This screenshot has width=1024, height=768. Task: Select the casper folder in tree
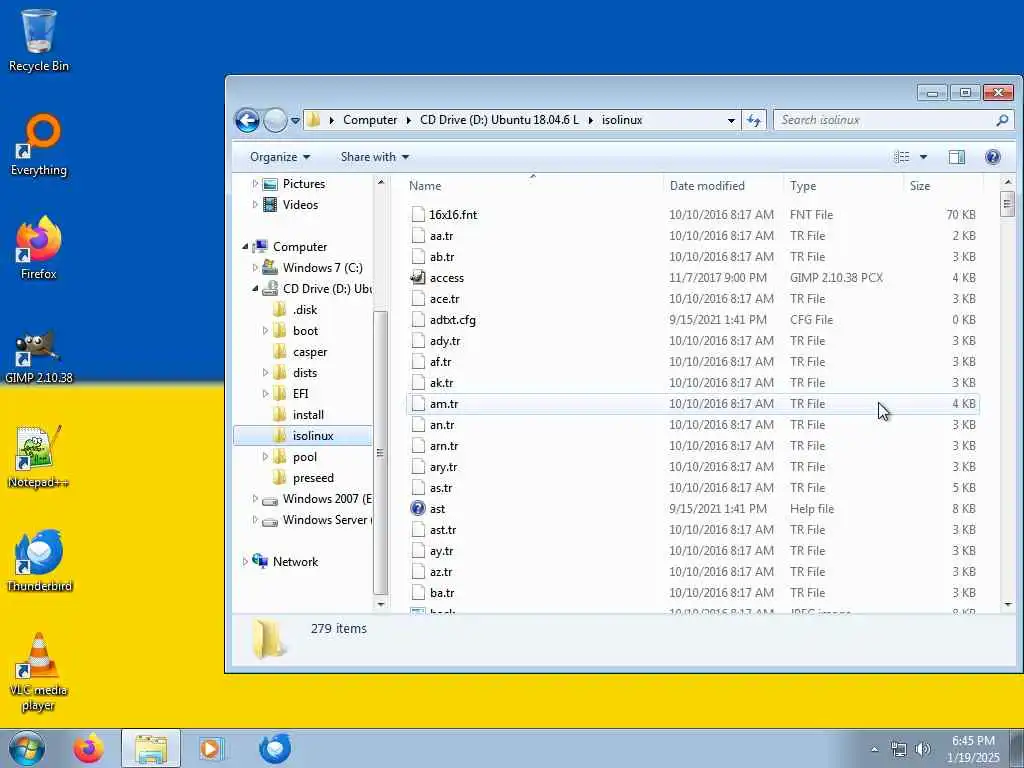pos(310,352)
